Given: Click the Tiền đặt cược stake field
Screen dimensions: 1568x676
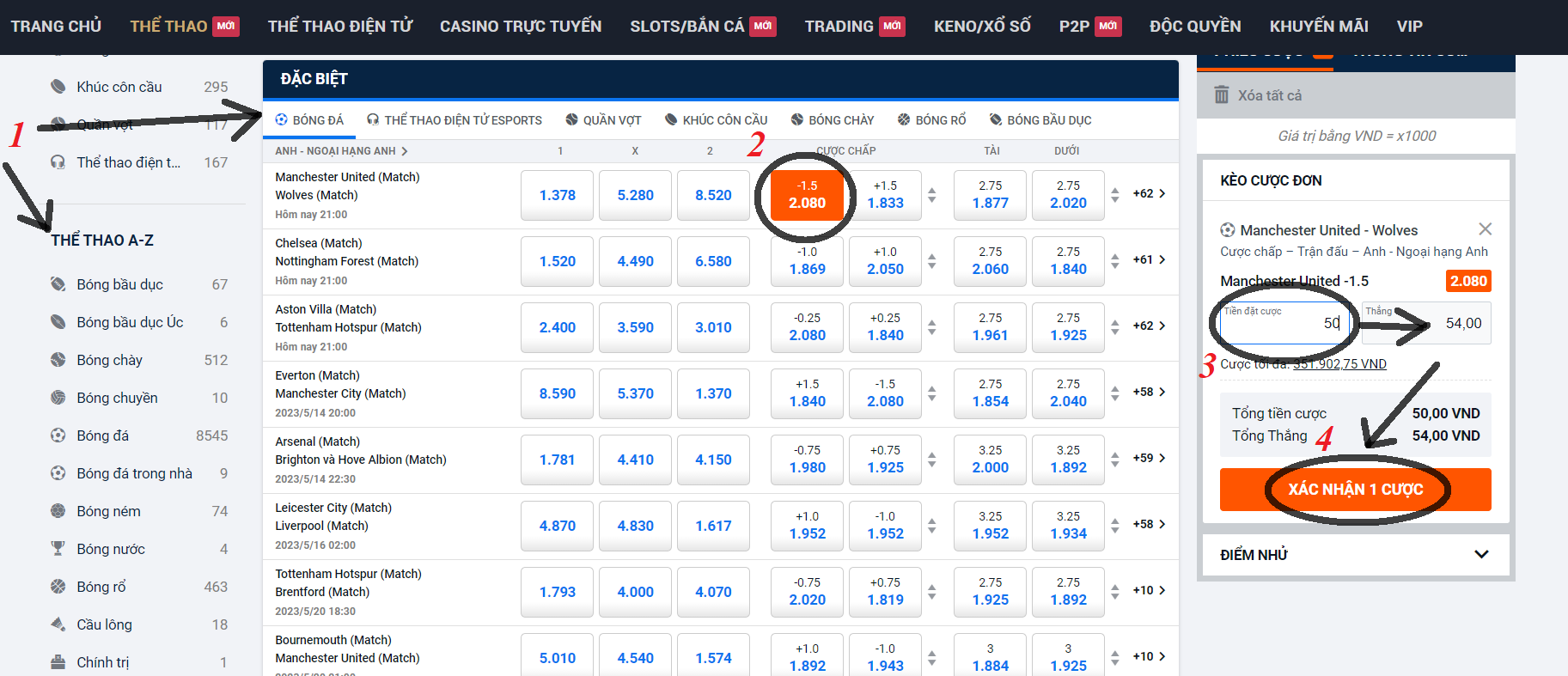Looking at the screenshot, I should point(1286,323).
